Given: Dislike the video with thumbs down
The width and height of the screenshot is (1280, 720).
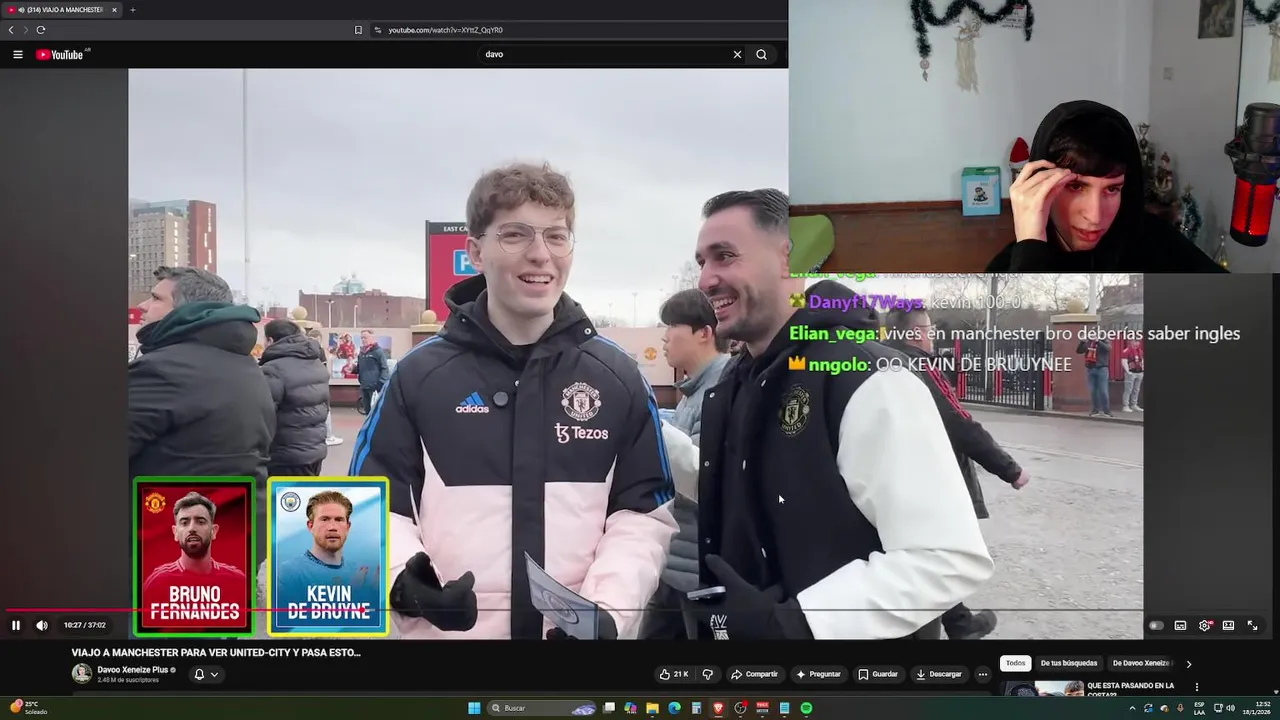Looking at the screenshot, I should [x=708, y=674].
